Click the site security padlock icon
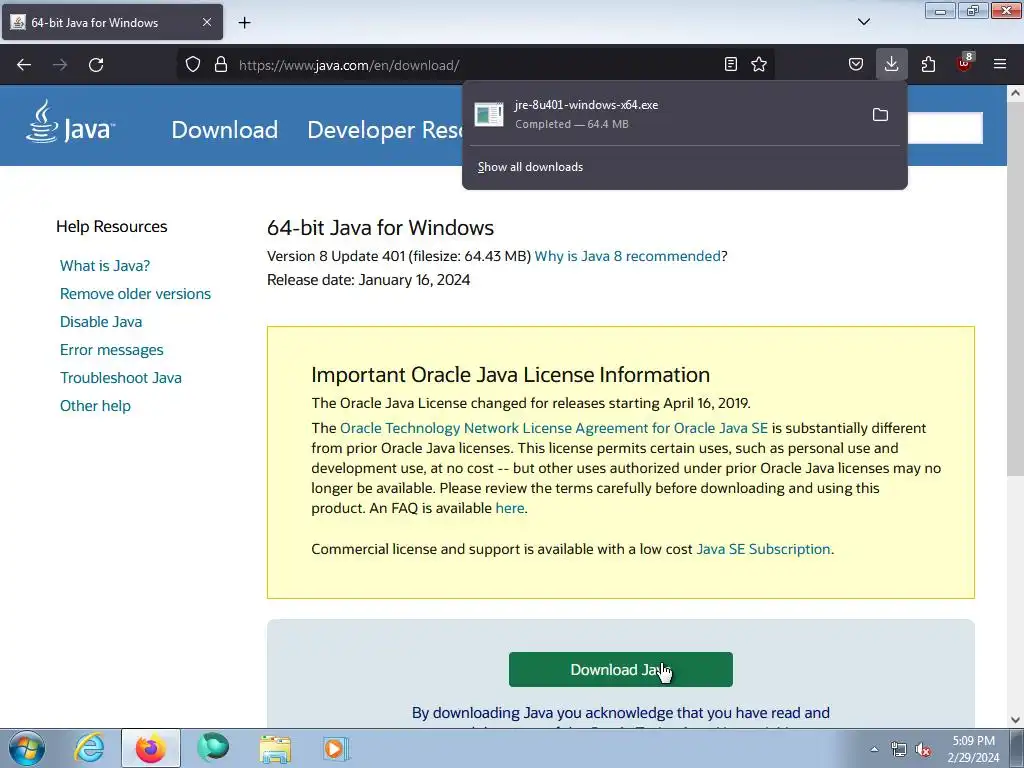 (221, 65)
